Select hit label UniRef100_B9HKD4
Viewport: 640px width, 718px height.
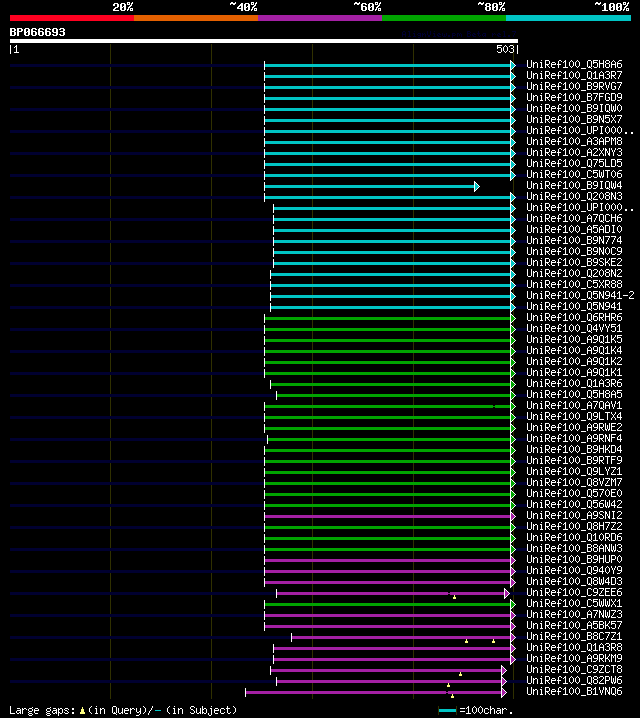pyautogui.click(x=574, y=449)
